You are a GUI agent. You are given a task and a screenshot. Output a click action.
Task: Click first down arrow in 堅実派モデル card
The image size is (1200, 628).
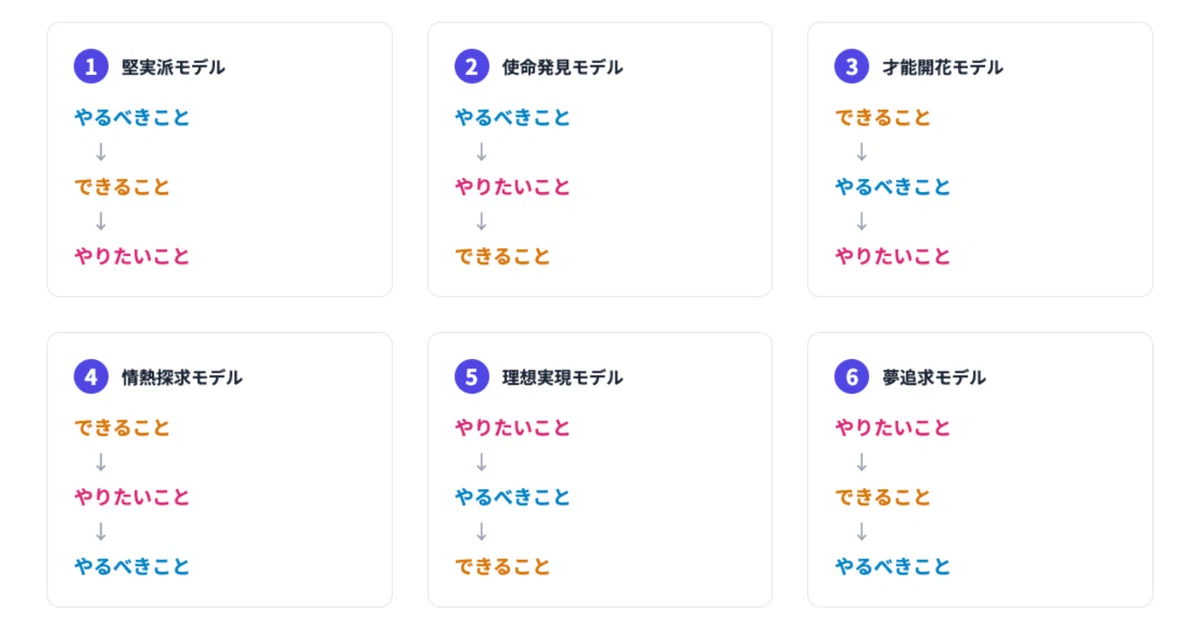point(101,152)
